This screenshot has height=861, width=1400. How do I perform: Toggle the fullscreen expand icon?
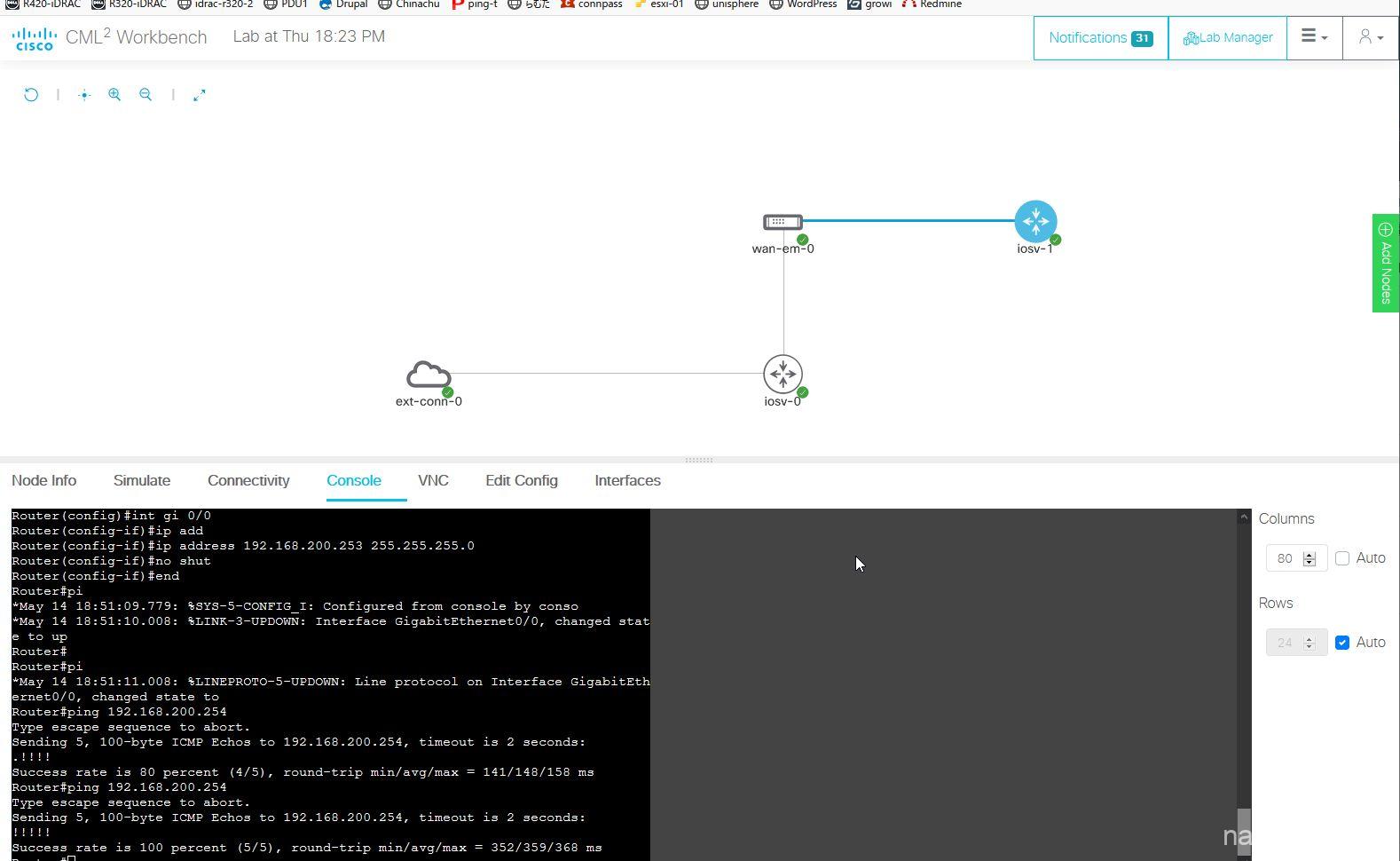200,95
